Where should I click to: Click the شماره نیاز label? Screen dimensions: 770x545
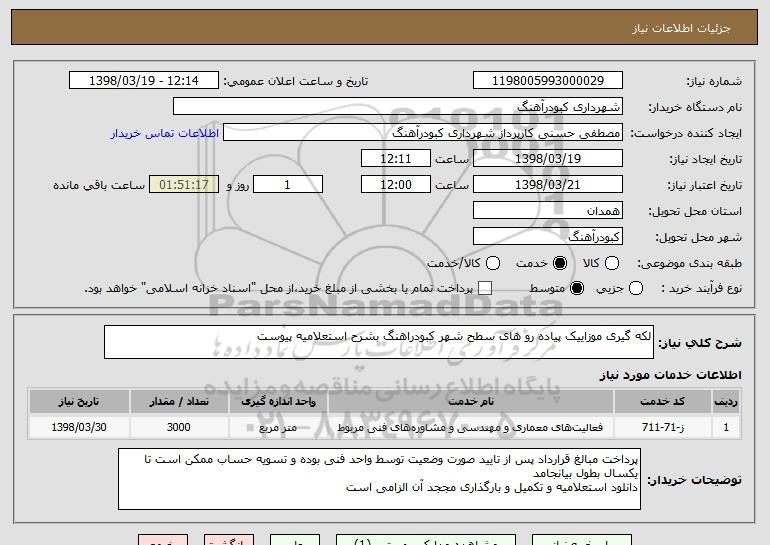714,81
